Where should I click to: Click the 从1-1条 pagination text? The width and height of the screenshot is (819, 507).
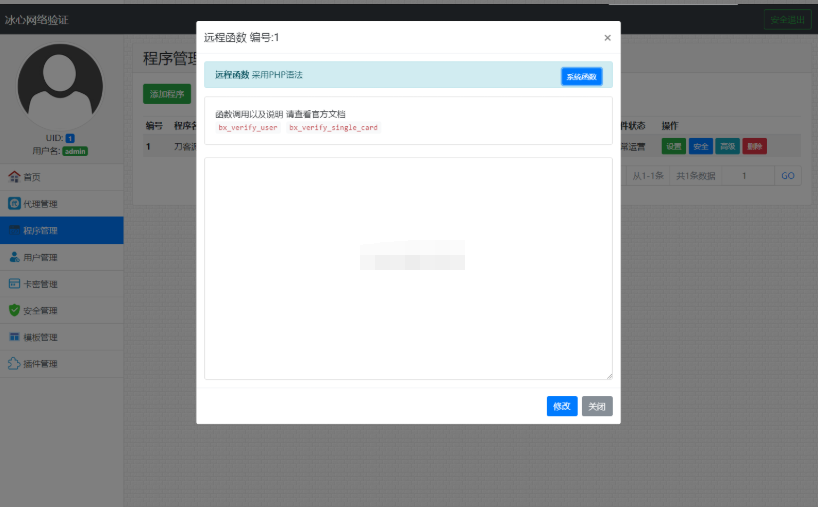click(x=648, y=176)
